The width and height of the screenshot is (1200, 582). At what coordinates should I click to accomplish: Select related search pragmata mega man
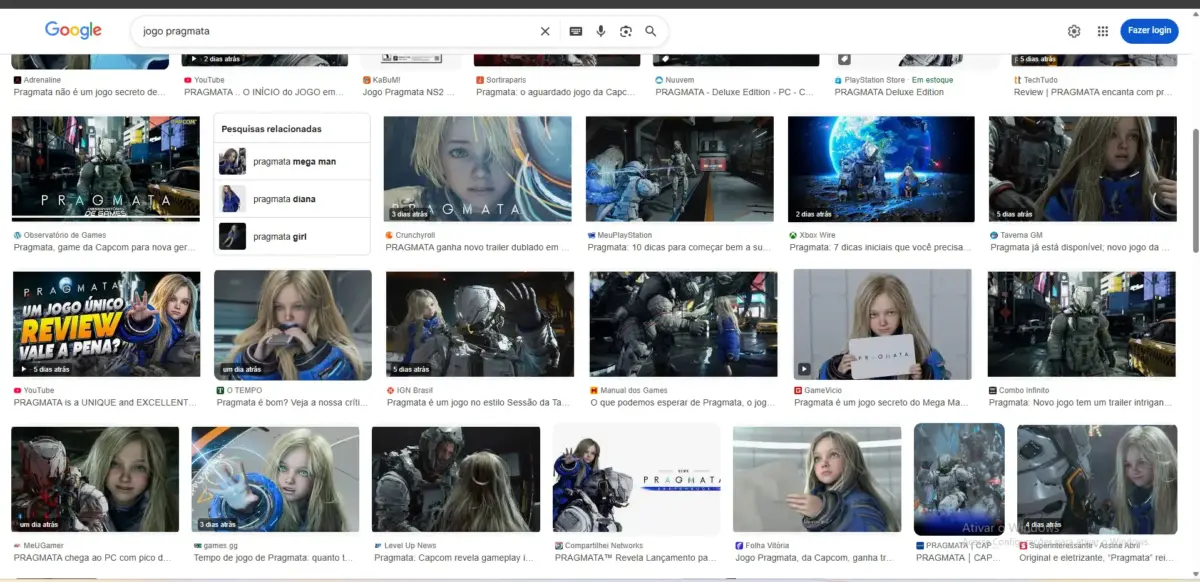[292, 161]
